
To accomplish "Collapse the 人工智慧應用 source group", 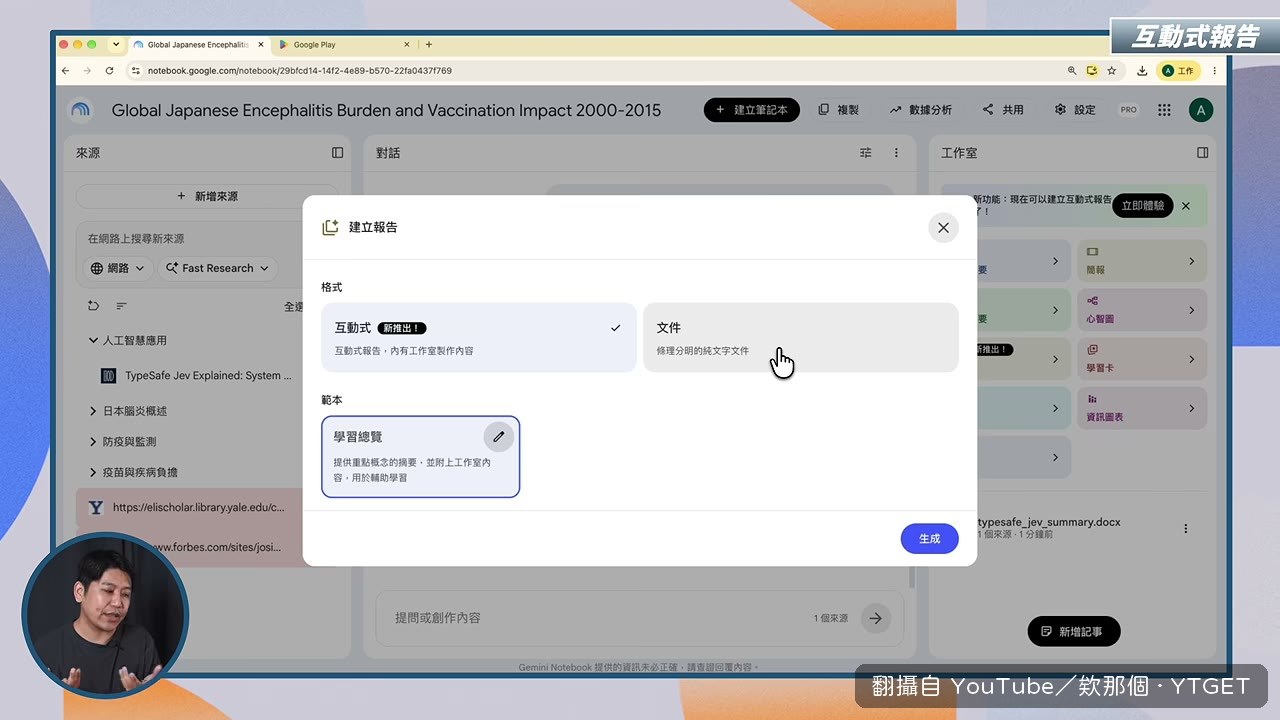I will pos(93,341).
